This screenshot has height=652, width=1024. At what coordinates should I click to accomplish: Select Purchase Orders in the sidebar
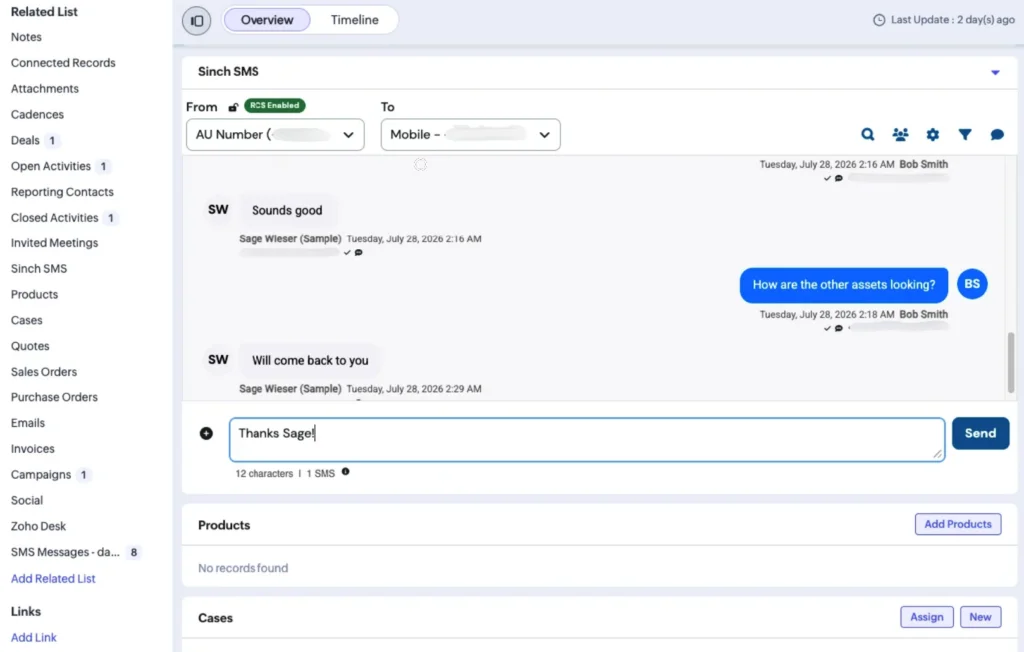pyautogui.click(x=54, y=397)
